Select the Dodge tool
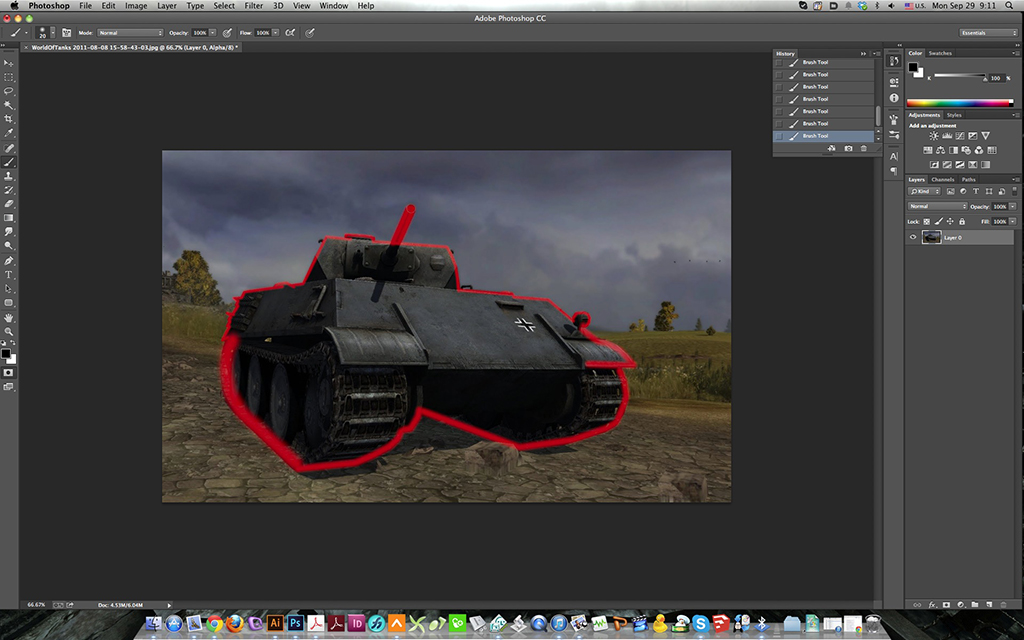Image resolution: width=1024 pixels, height=640 pixels. point(8,246)
